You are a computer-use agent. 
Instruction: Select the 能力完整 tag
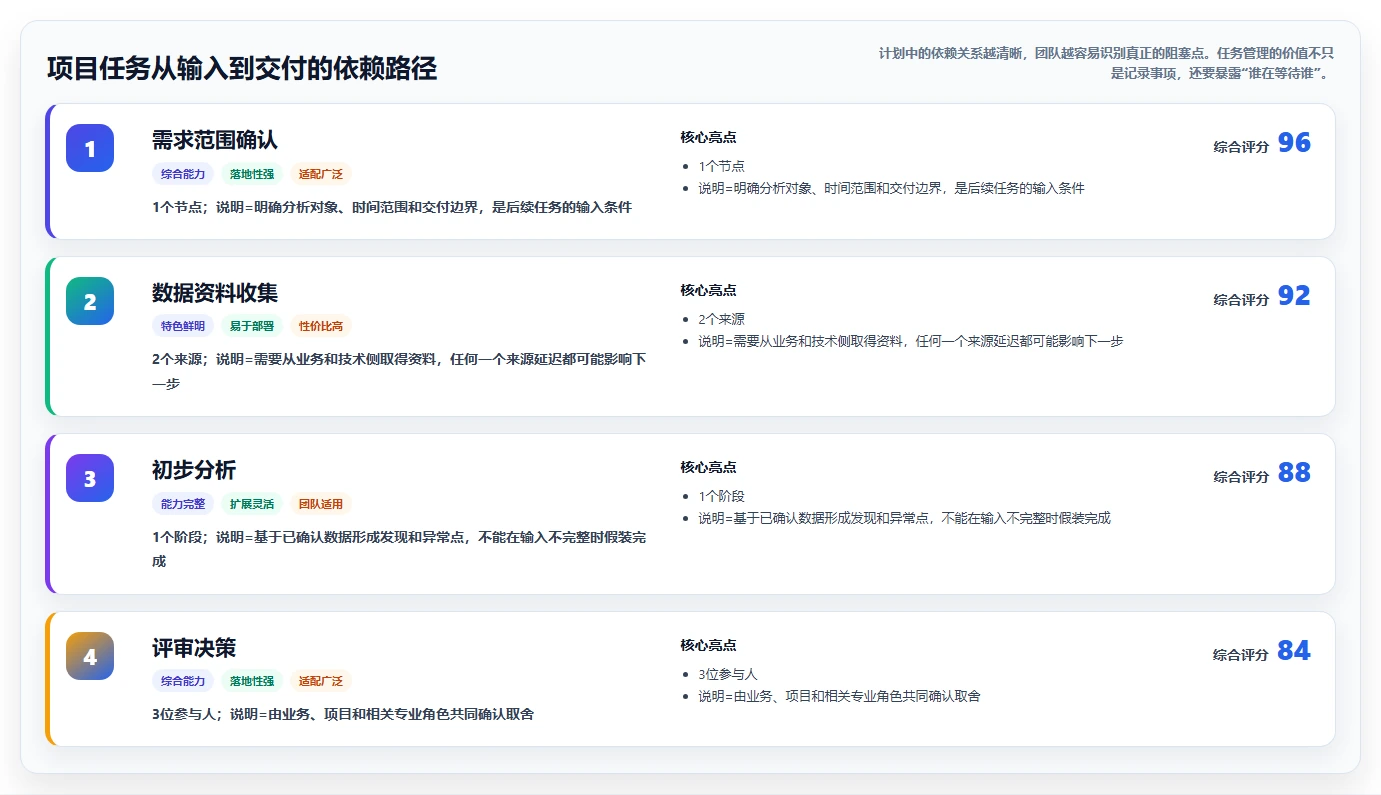point(183,504)
